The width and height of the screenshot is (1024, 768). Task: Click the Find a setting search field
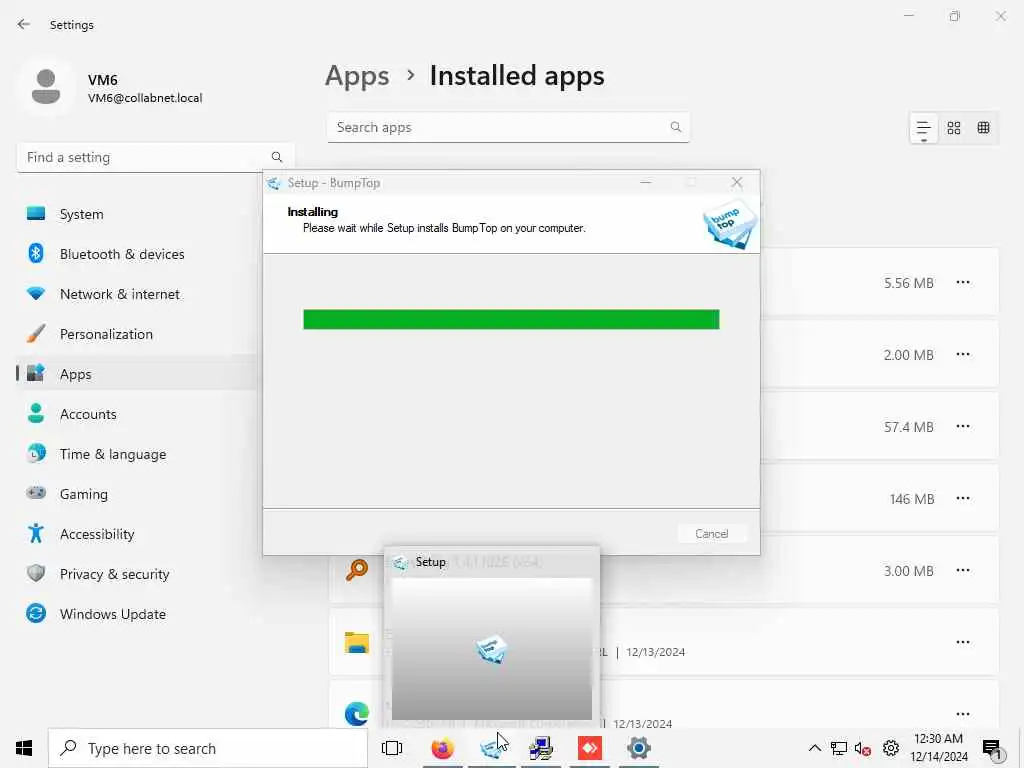point(155,157)
